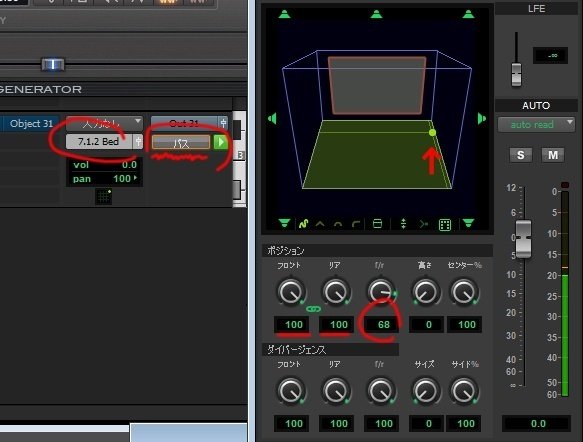Click the yellow-green pan position dot
The height and width of the screenshot is (442, 583).
tap(432, 133)
